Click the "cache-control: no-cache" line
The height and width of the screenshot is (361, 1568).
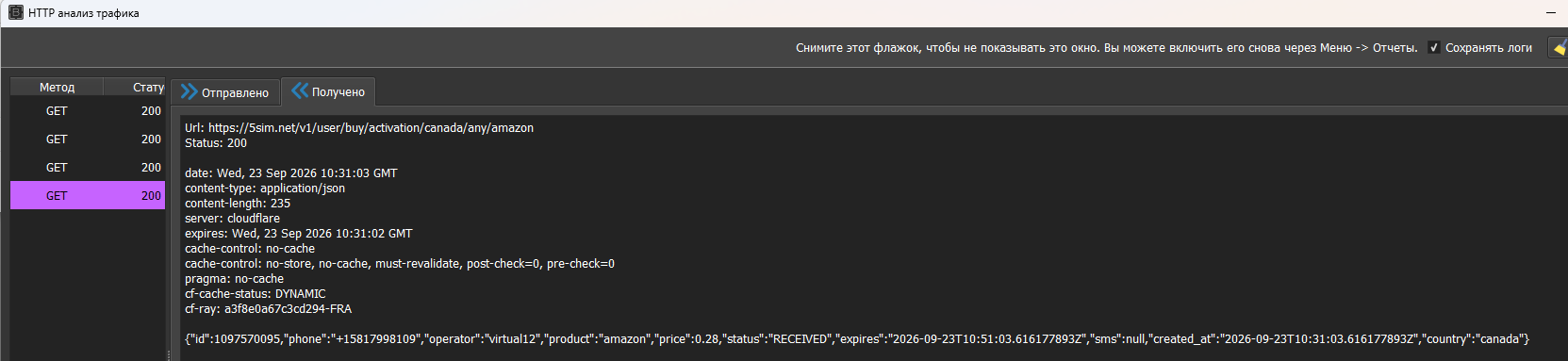250,248
